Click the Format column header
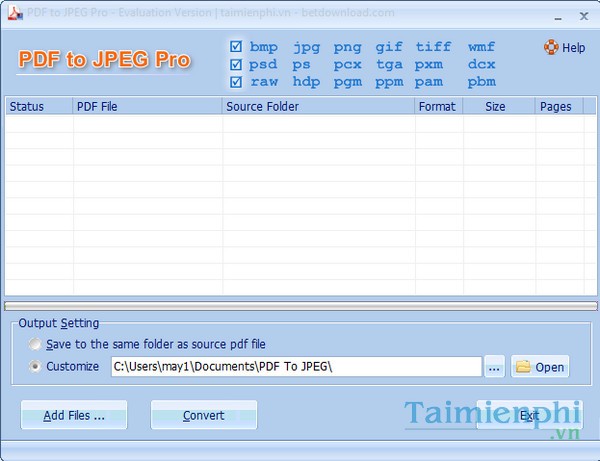Viewport: 600px width, 461px height. pos(439,106)
